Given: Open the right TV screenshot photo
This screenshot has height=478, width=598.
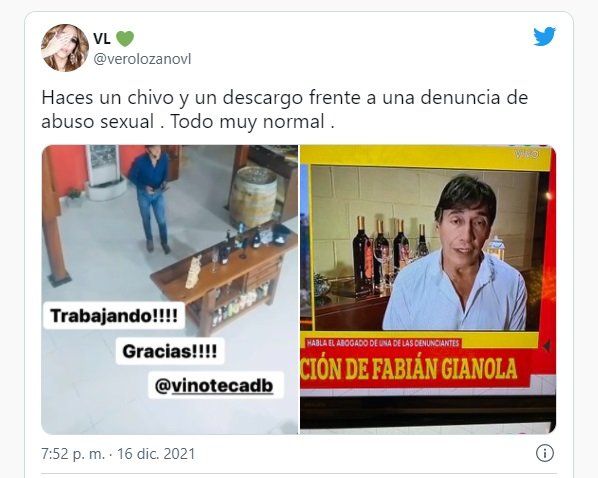Looking at the screenshot, I should [x=428, y=289].
